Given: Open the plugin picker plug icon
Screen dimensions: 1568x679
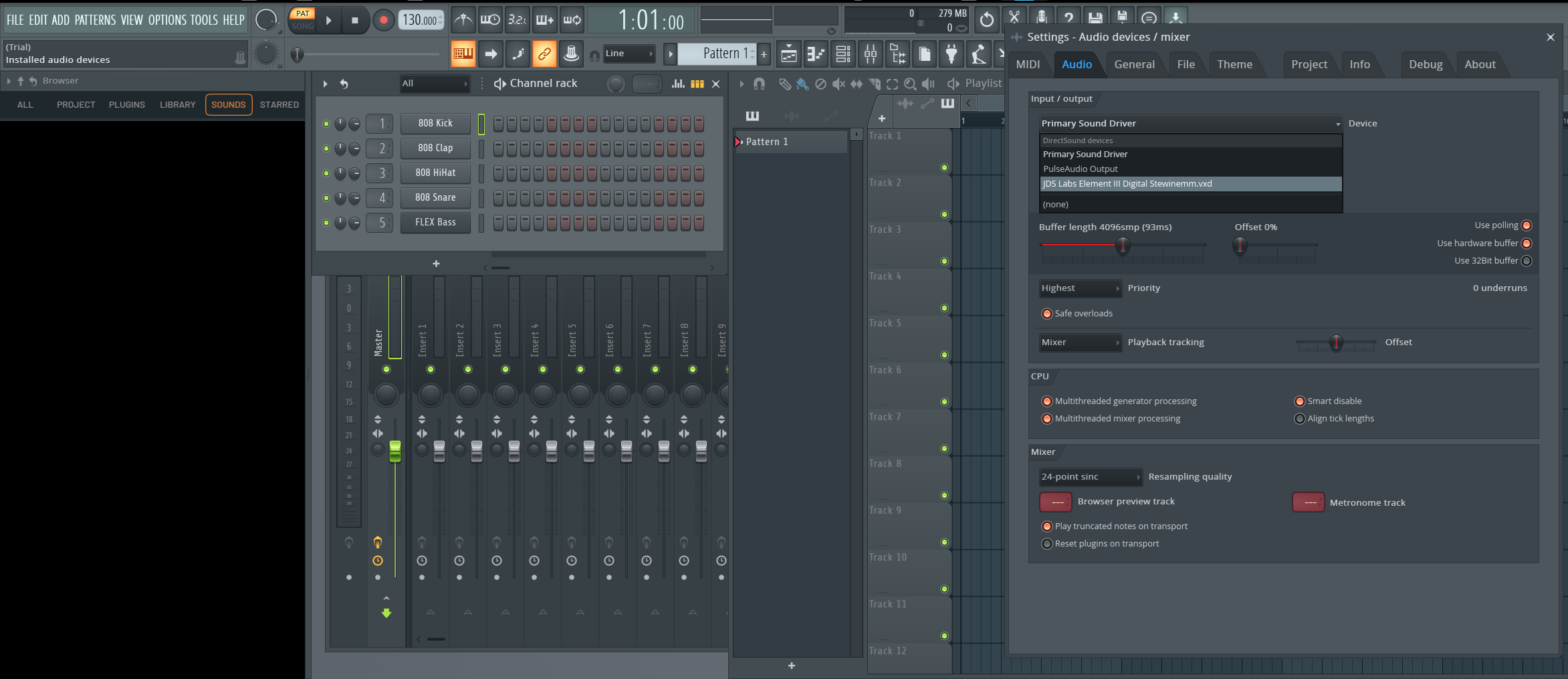Looking at the screenshot, I should tap(951, 54).
